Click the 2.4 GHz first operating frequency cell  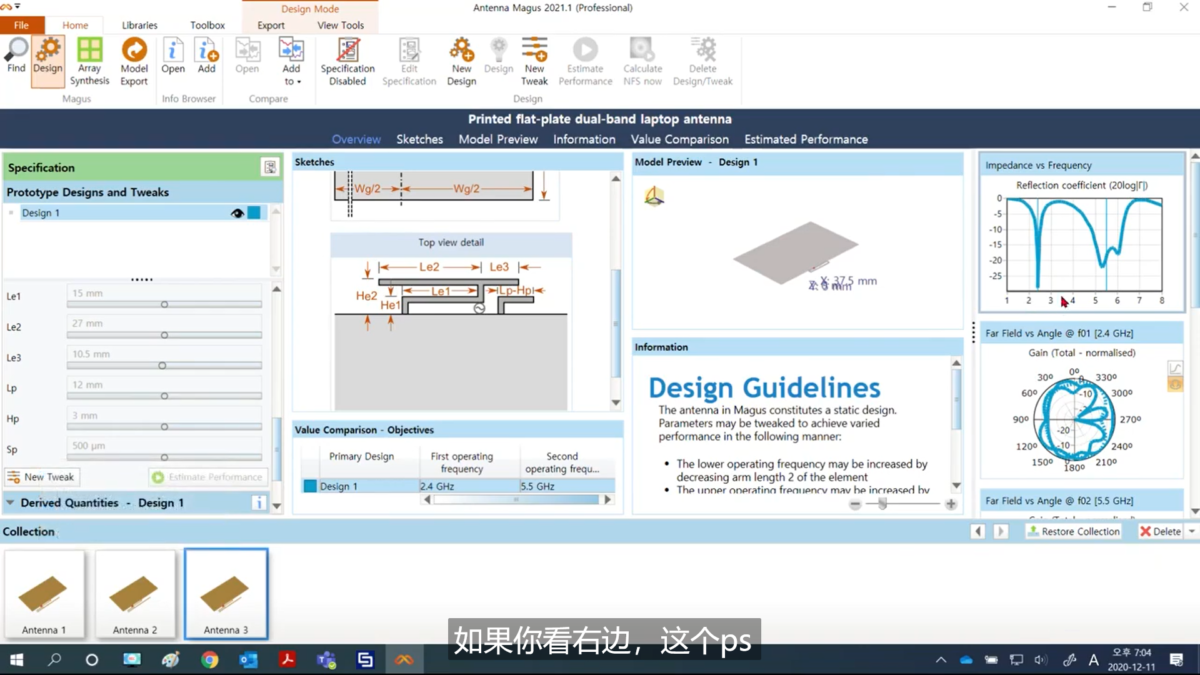coord(467,486)
